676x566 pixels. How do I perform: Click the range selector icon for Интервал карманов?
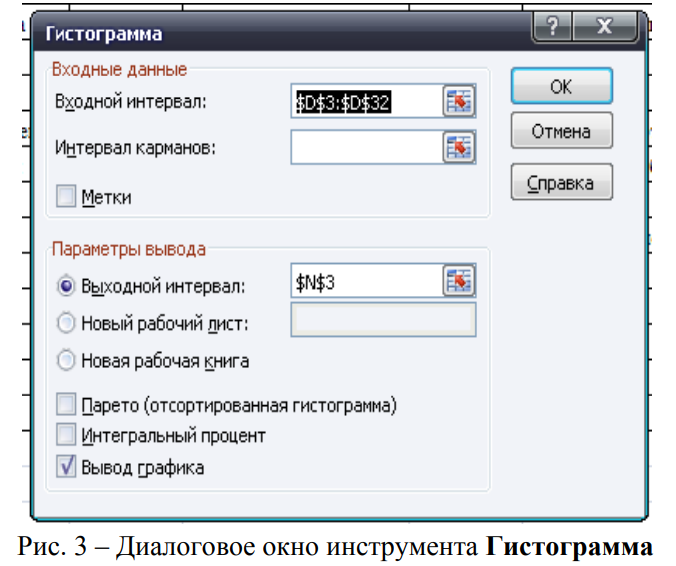coord(458,147)
